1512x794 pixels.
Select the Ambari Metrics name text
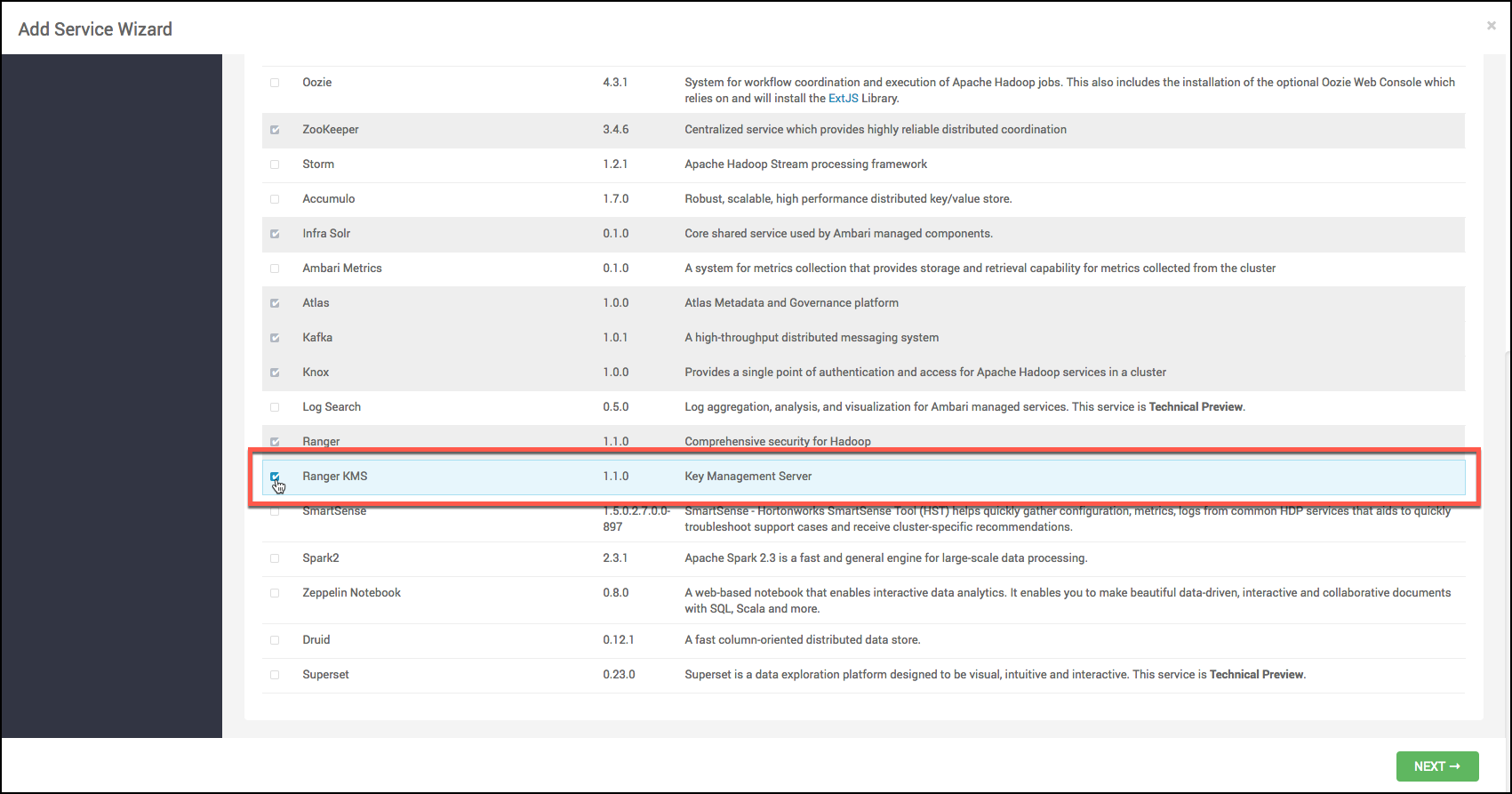click(342, 268)
